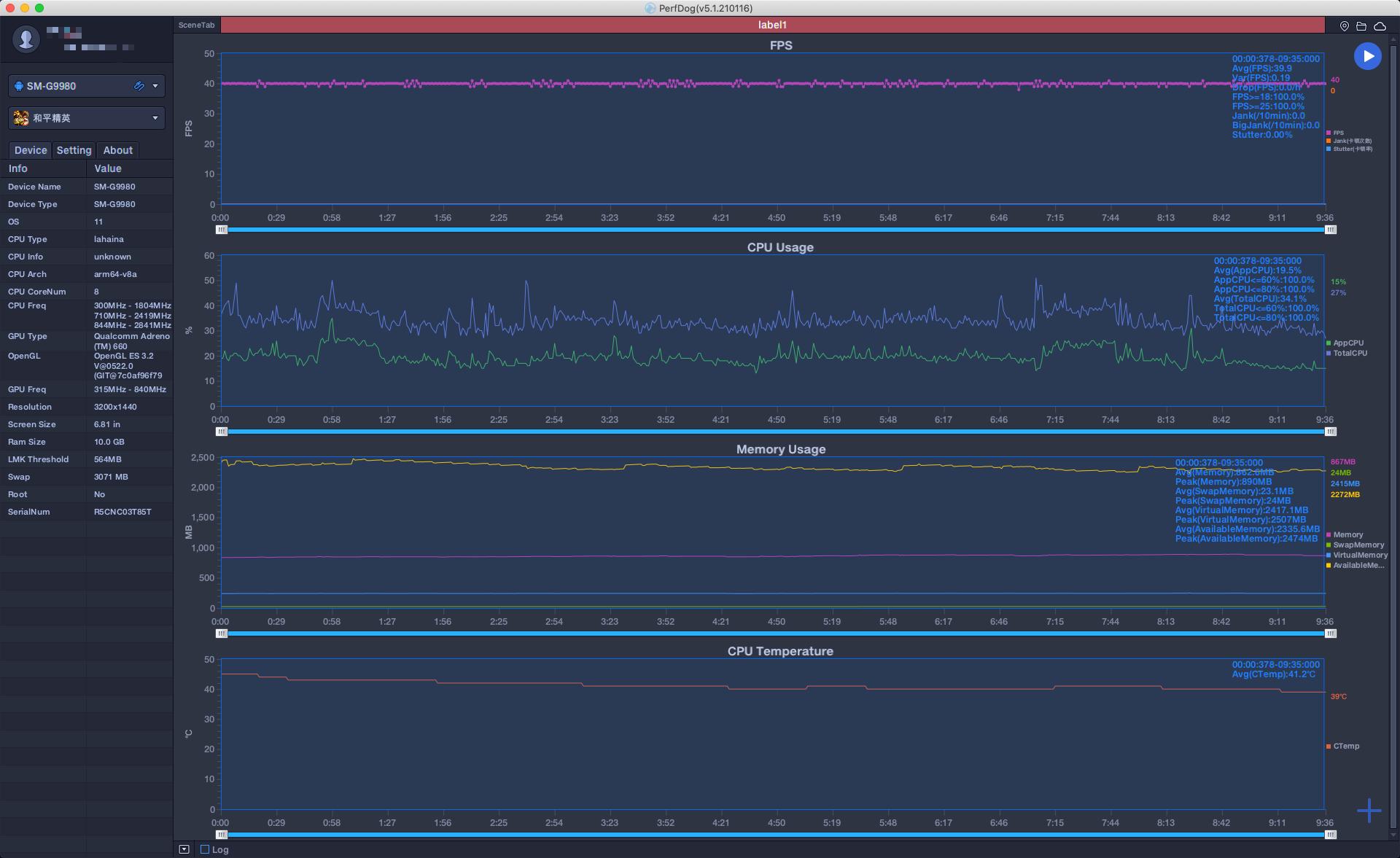Open the folder icon in top bar
This screenshot has height=858, width=1400.
click(x=1361, y=26)
